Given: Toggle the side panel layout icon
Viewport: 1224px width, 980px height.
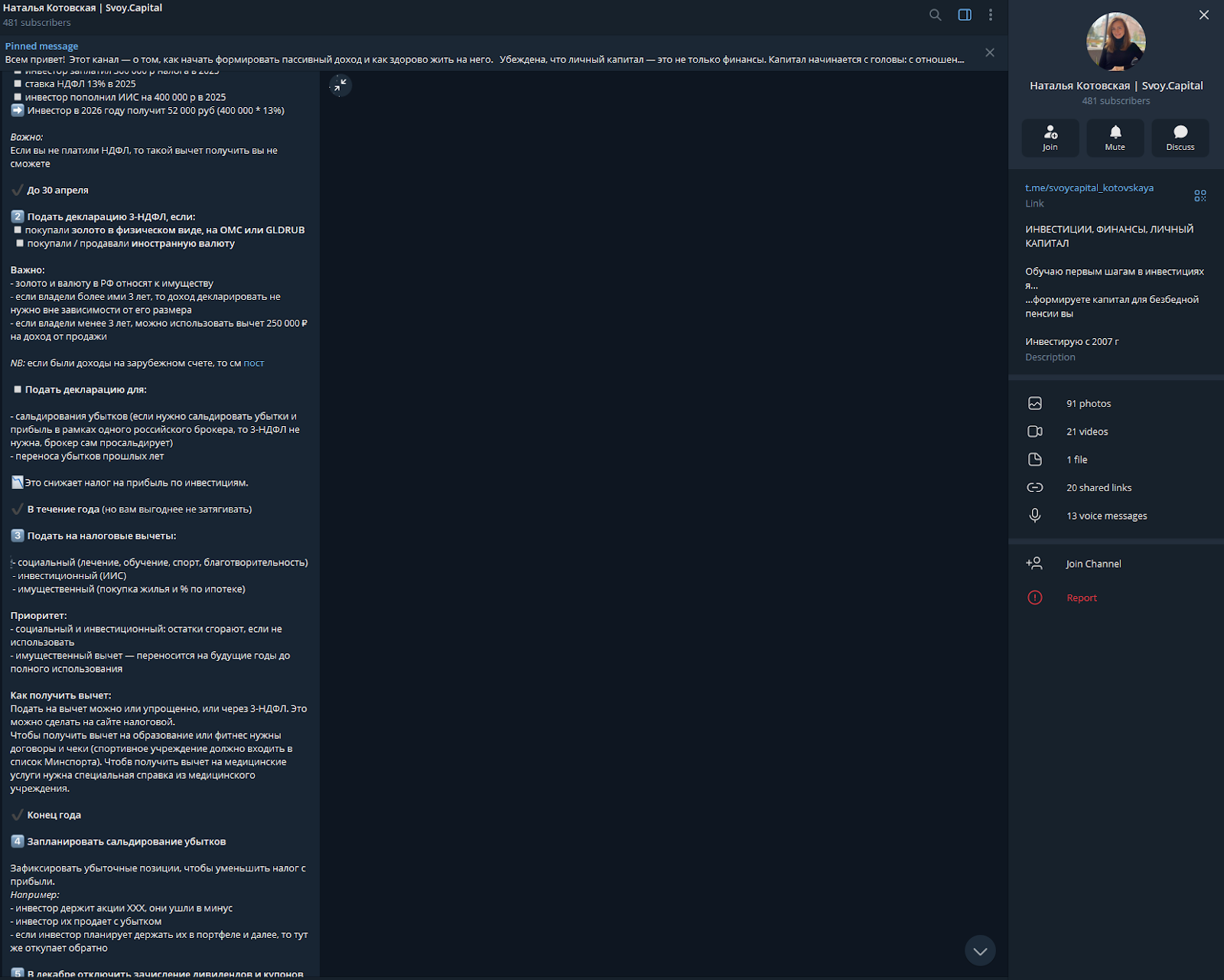Looking at the screenshot, I should click(965, 15).
